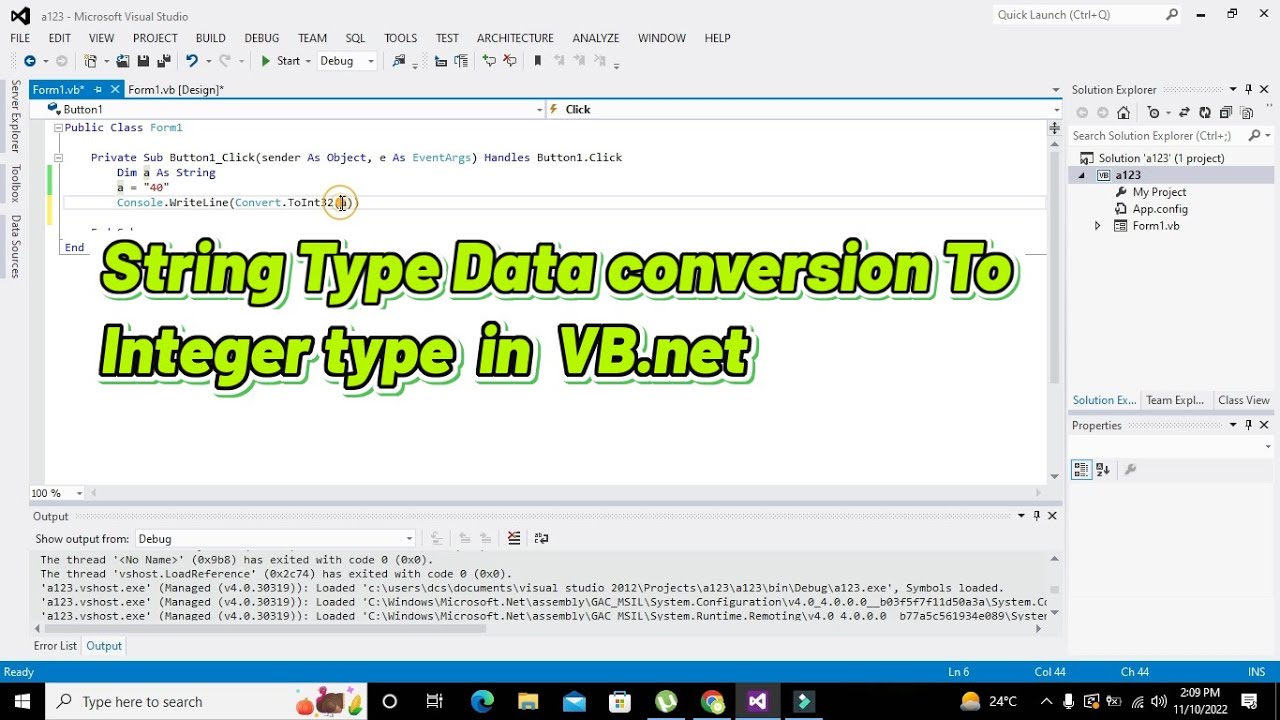
Task: Collapse the a123 project node
Action: [x=1081, y=176]
